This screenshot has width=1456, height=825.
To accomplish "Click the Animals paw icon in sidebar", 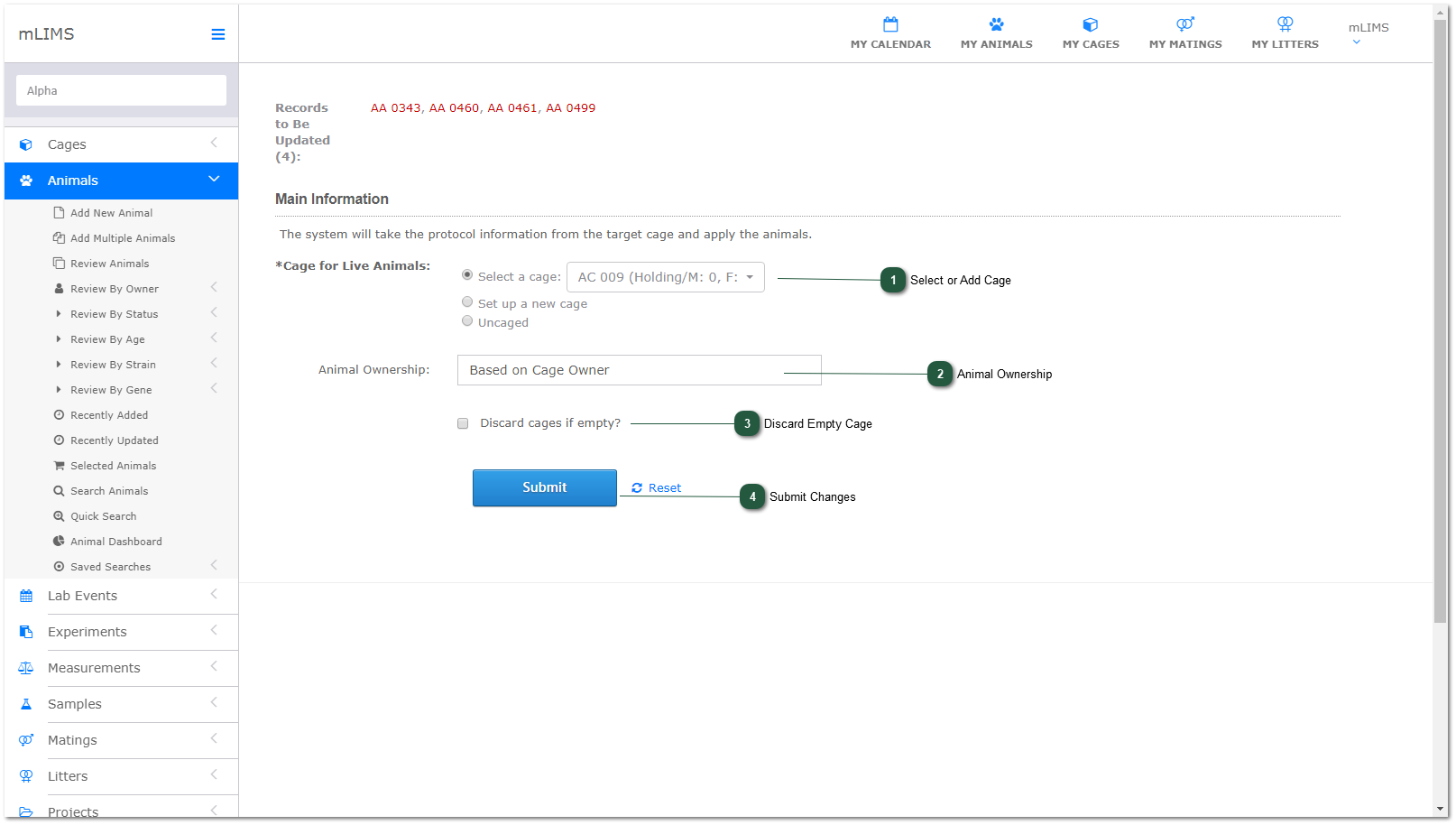I will tap(26, 181).
